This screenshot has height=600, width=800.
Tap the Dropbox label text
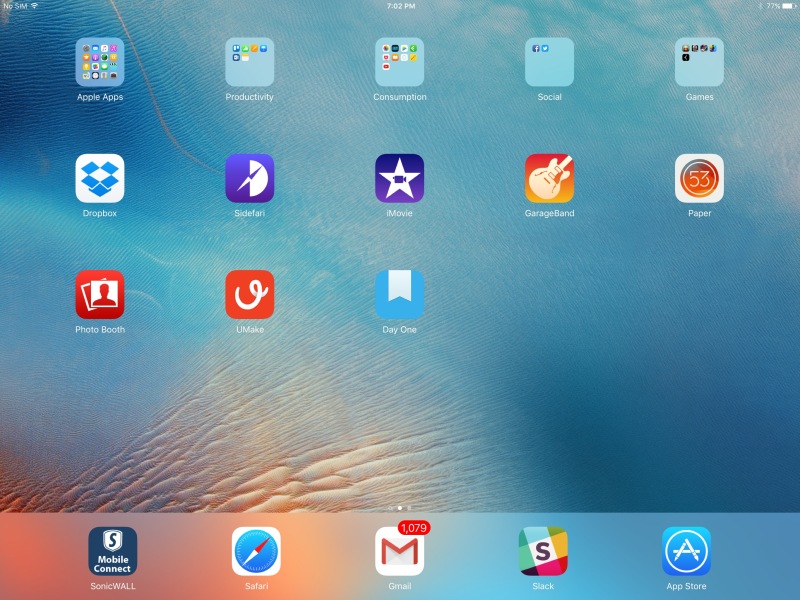(99, 213)
